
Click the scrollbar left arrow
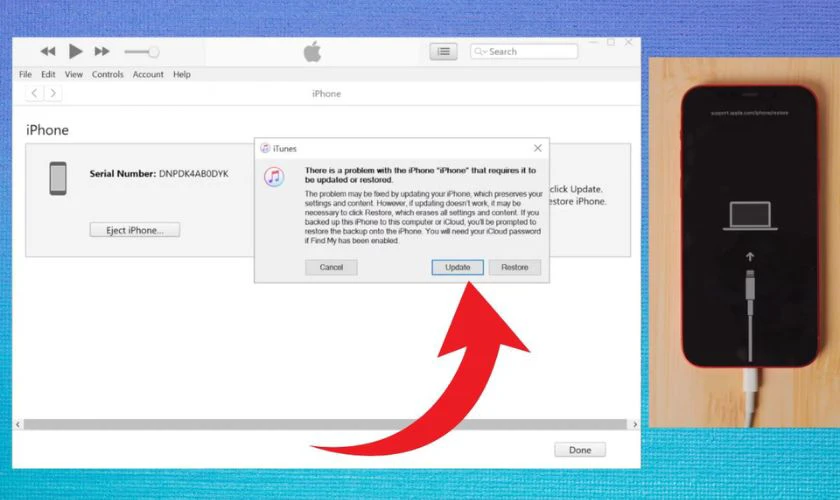[x=18, y=424]
